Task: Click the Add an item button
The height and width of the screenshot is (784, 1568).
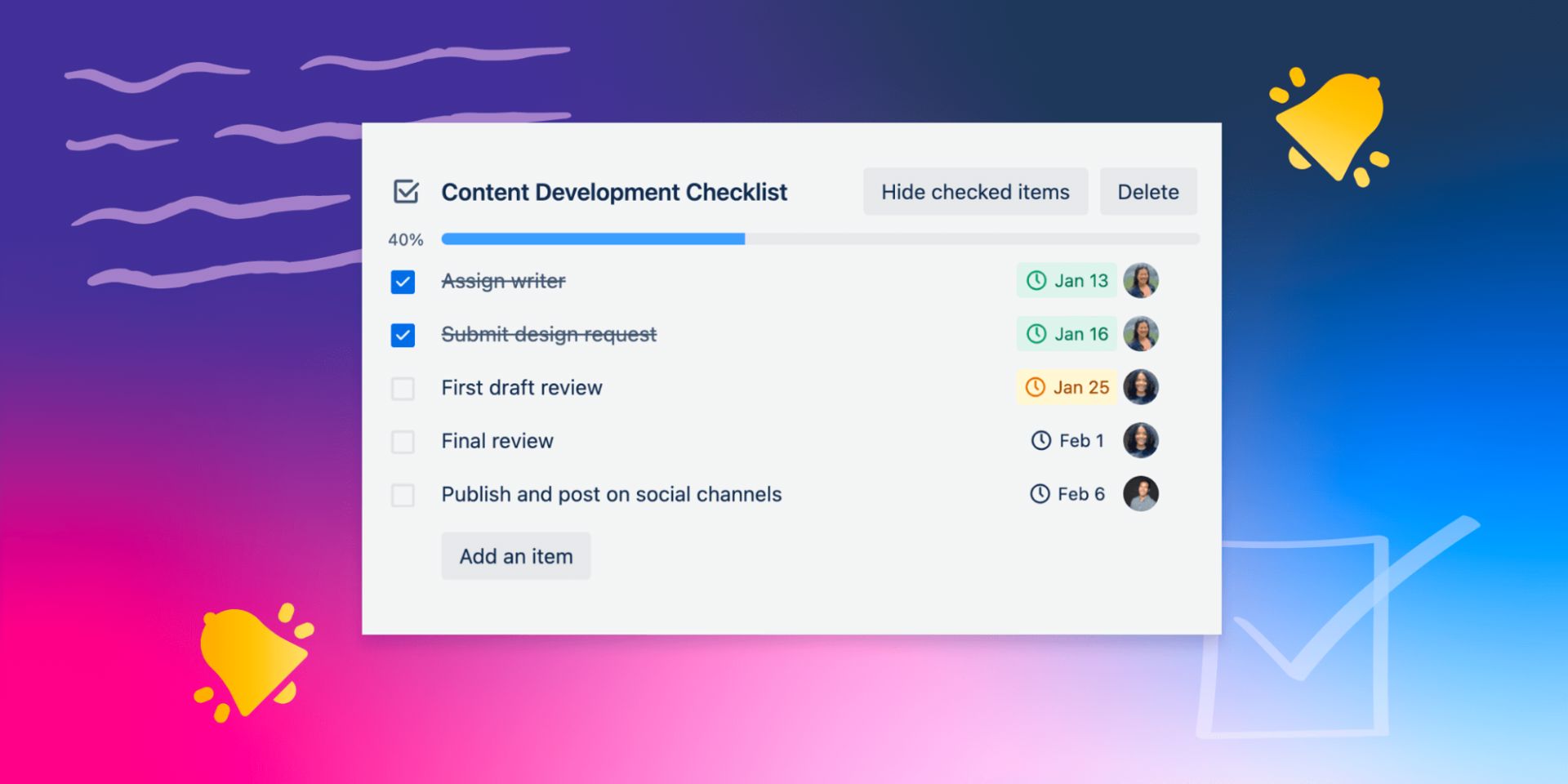Action: (516, 556)
